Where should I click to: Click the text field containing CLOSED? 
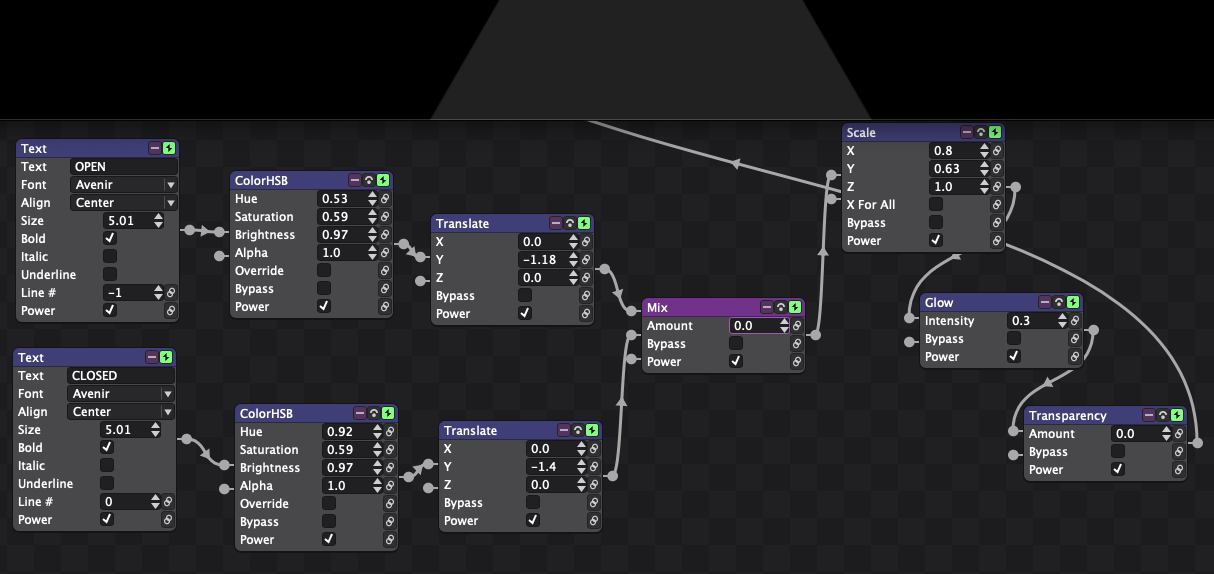point(121,376)
